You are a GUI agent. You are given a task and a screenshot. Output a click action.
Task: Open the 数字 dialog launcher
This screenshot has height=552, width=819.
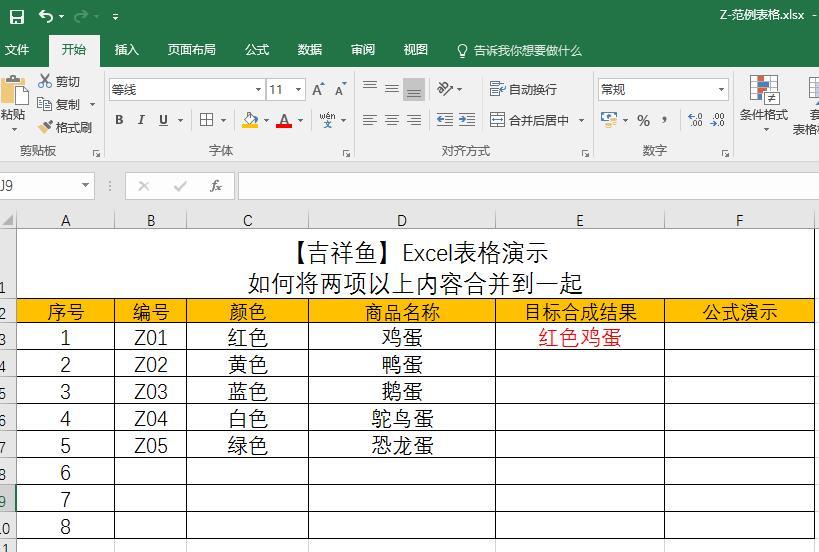(725, 153)
